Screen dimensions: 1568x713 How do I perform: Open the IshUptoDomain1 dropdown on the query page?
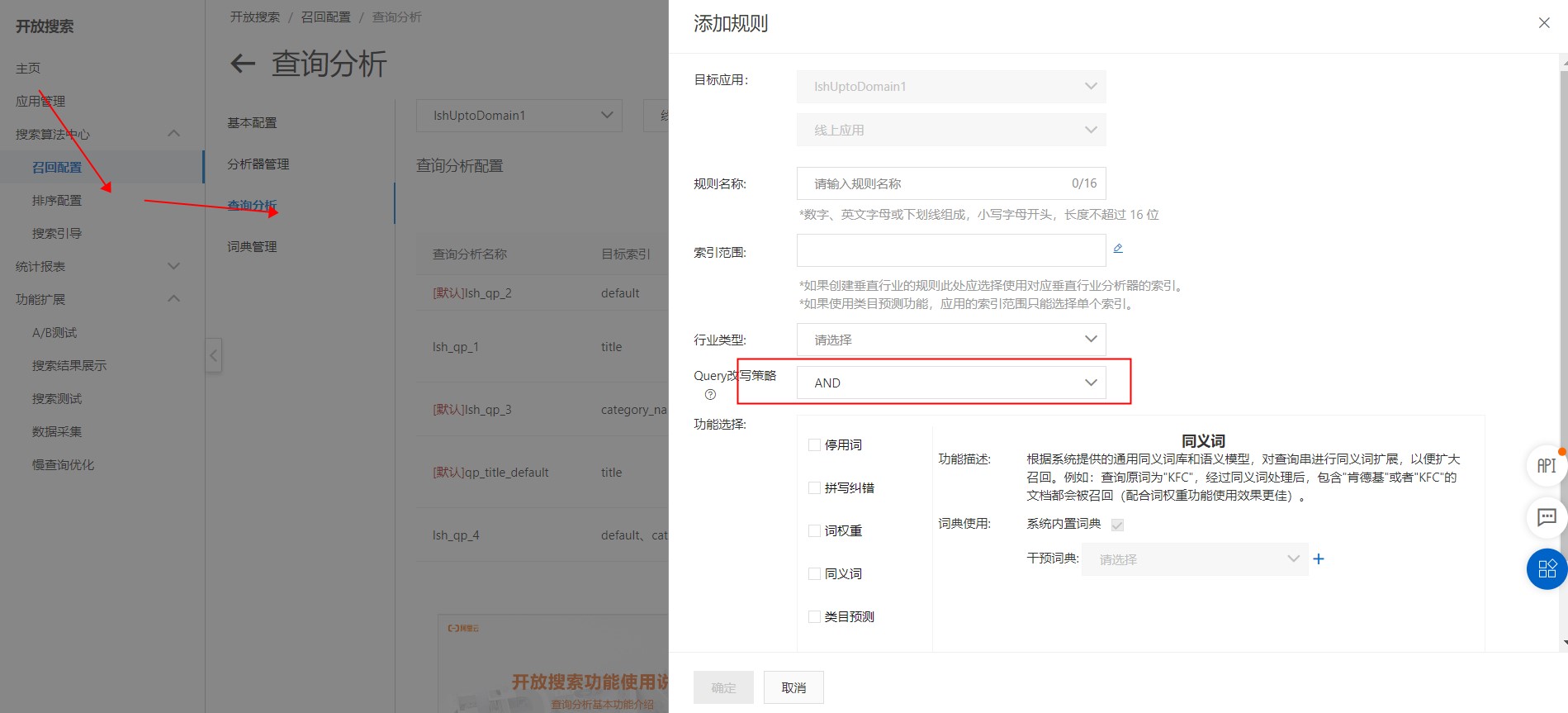(519, 116)
